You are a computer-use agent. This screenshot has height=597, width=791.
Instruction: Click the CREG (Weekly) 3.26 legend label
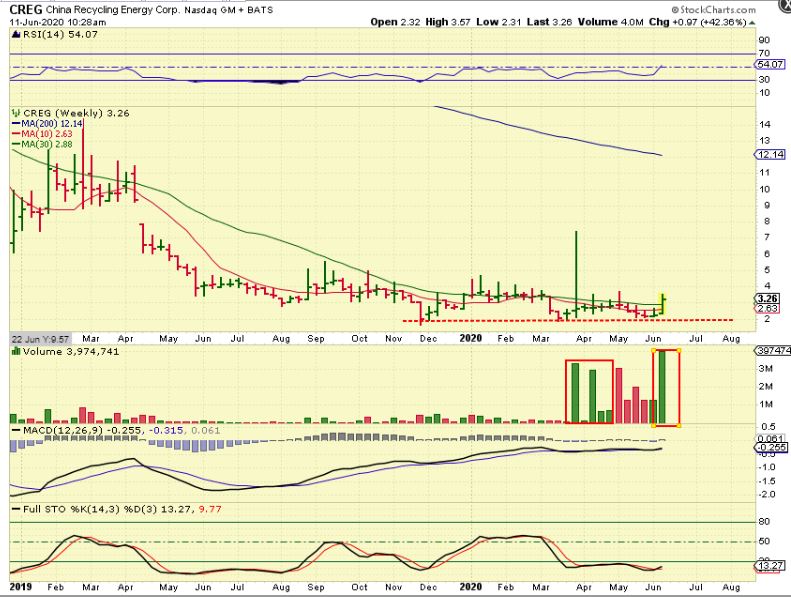pyautogui.click(x=76, y=114)
